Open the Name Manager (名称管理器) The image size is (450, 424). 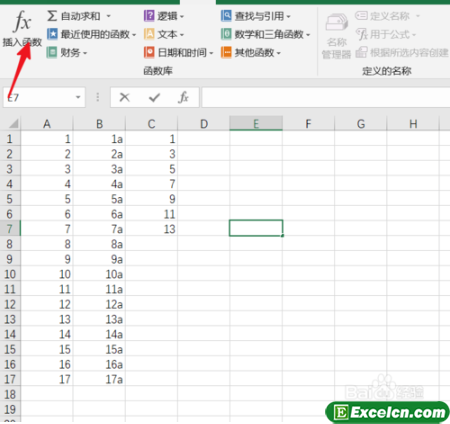click(x=336, y=36)
